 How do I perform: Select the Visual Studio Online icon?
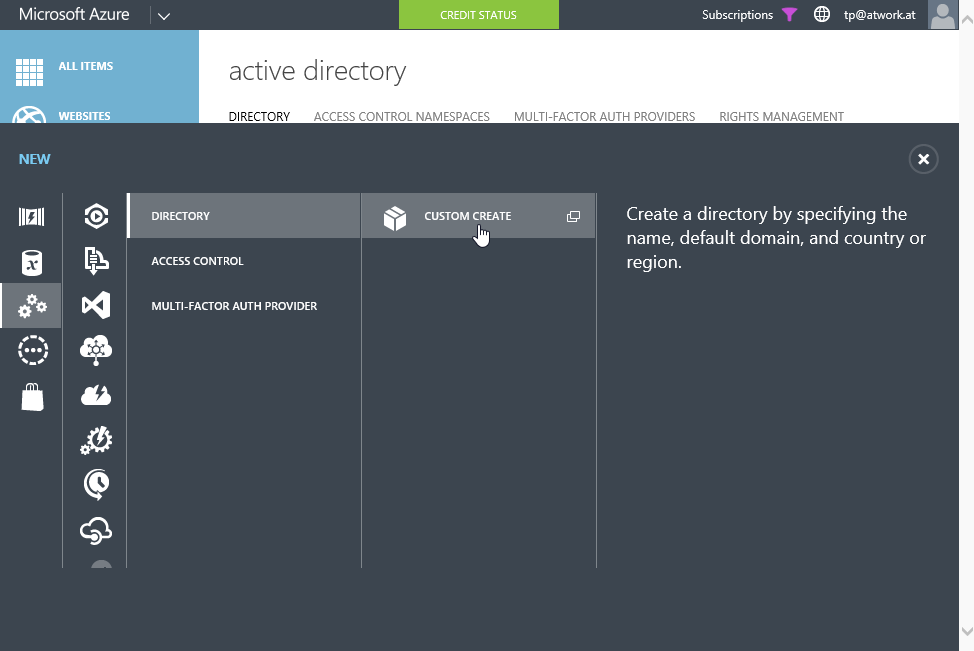[x=96, y=305]
